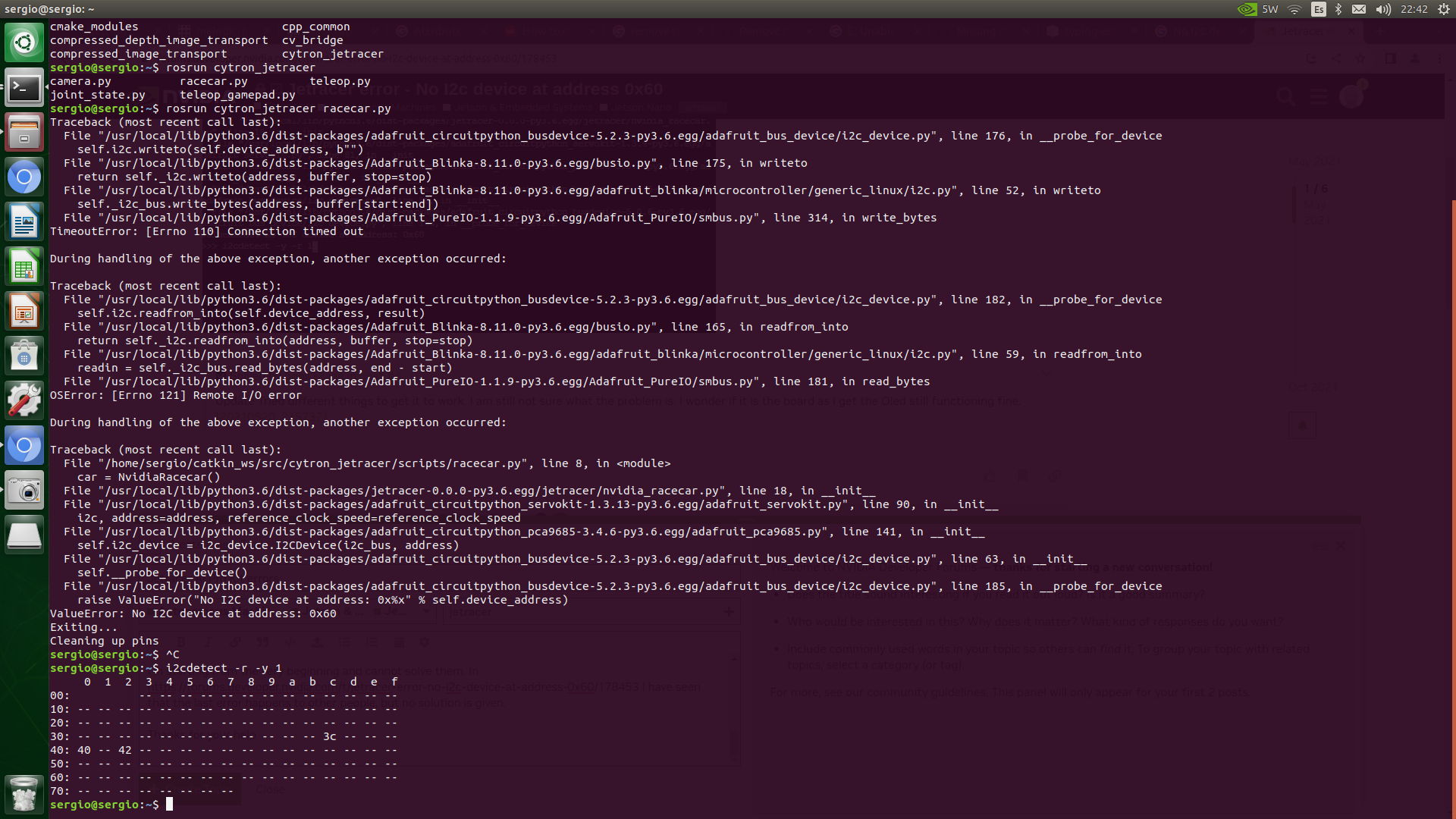Open the camera screenshot application icon

coord(24,491)
